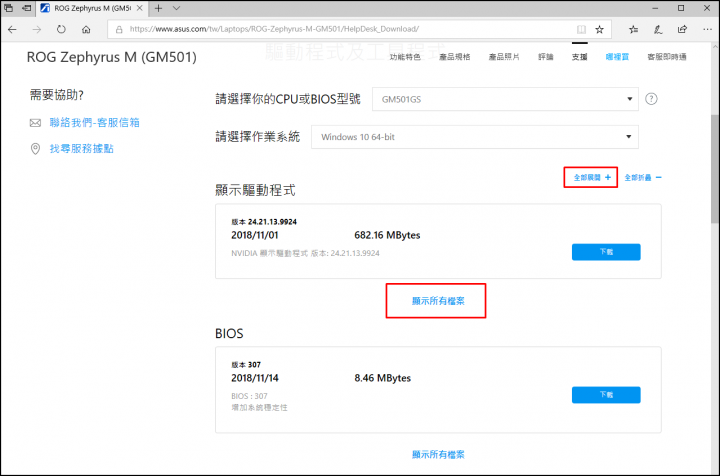The width and height of the screenshot is (720, 476).
Task: Click the tabs set aside icon
Action: 9,8
